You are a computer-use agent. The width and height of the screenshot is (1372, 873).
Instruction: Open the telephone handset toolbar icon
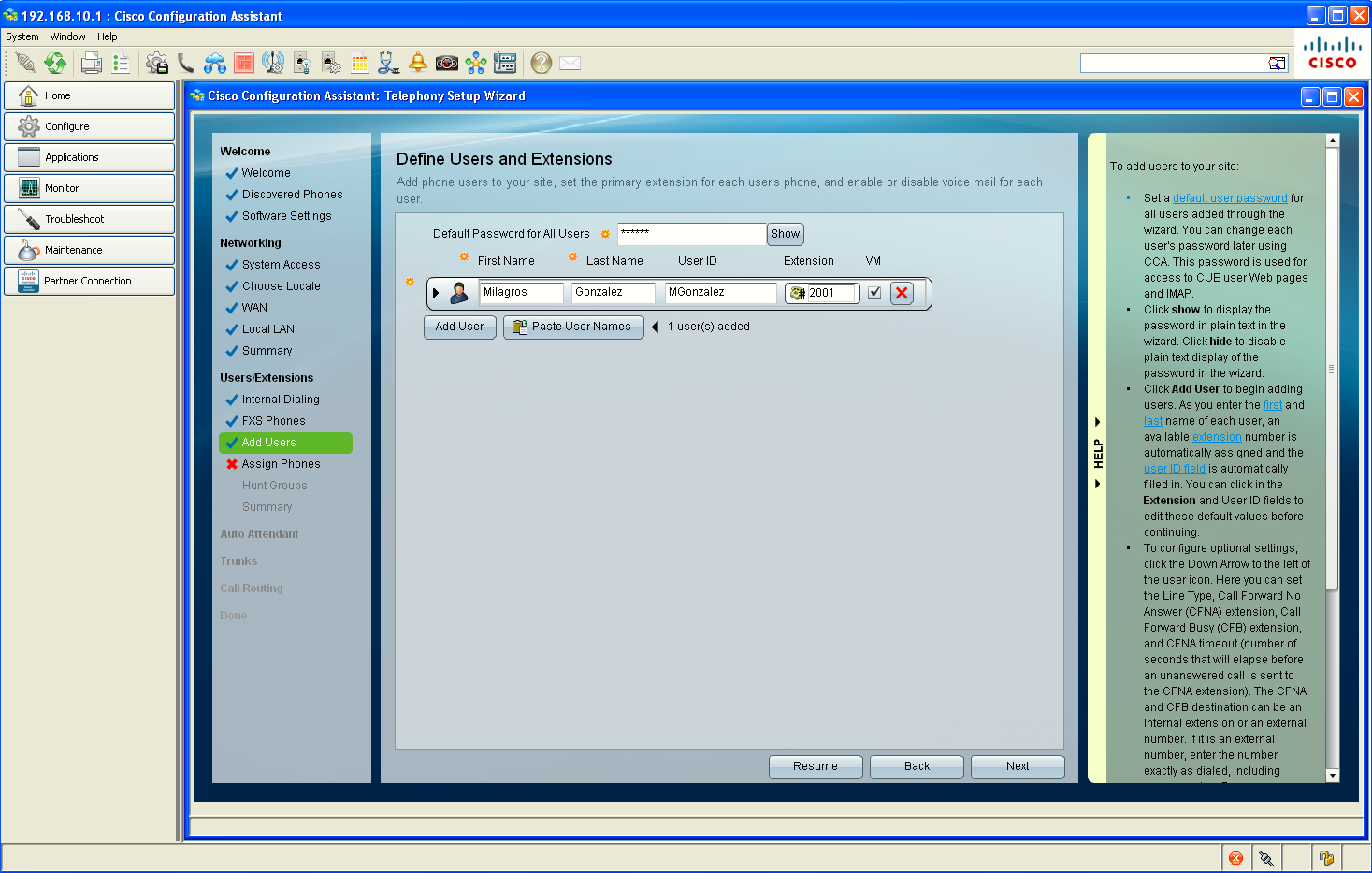[186, 63]
